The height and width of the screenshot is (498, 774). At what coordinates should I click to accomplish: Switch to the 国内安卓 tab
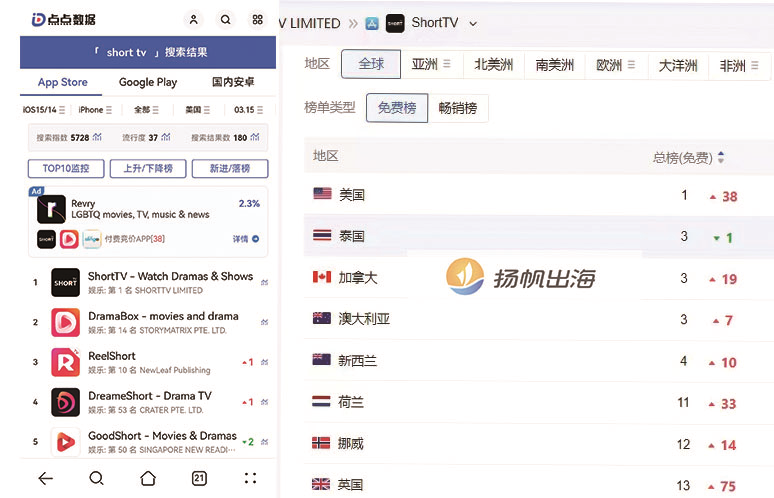click(233, 82)
